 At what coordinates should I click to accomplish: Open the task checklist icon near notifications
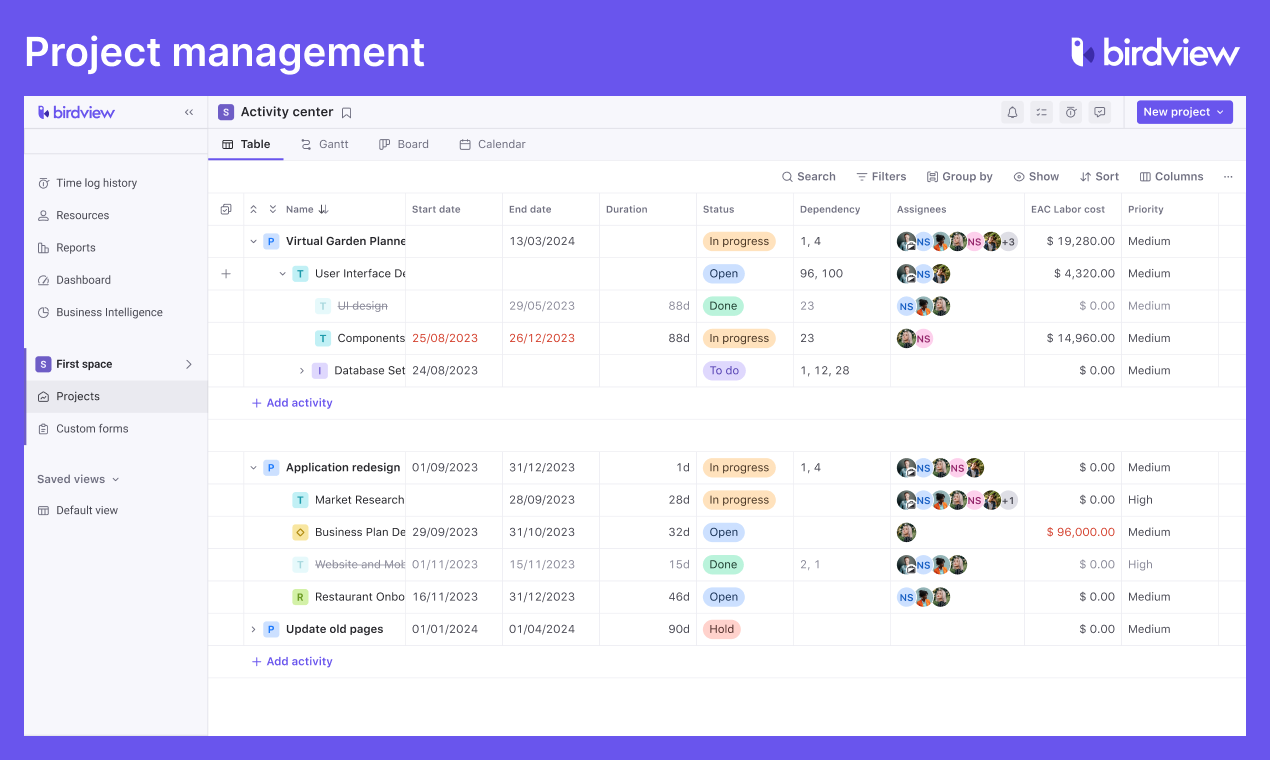tap(1041, 112)
